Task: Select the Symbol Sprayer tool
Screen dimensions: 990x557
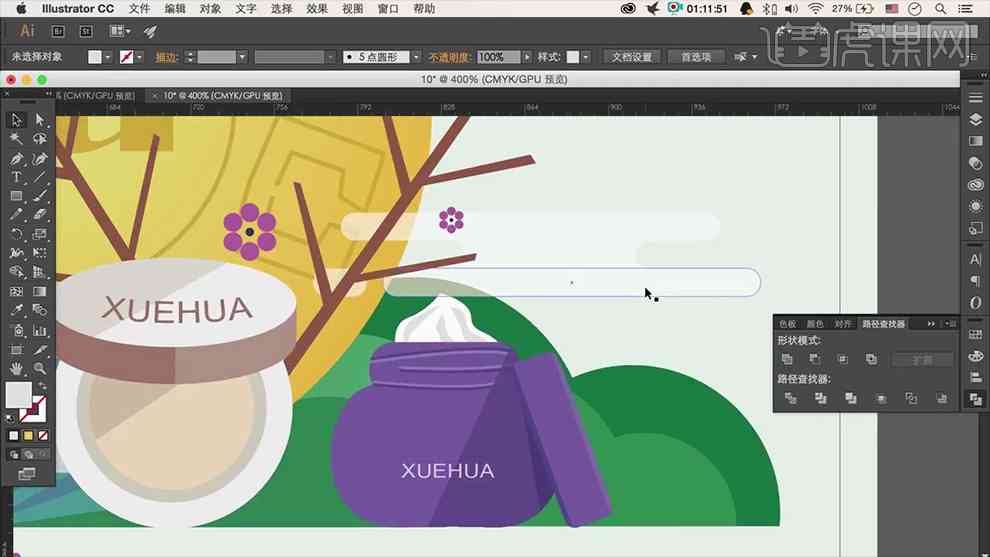Action: point(16,330)
